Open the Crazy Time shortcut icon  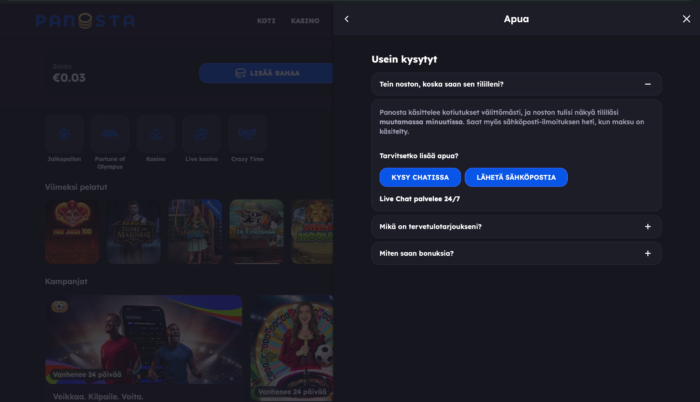click(x=247, y=134)
